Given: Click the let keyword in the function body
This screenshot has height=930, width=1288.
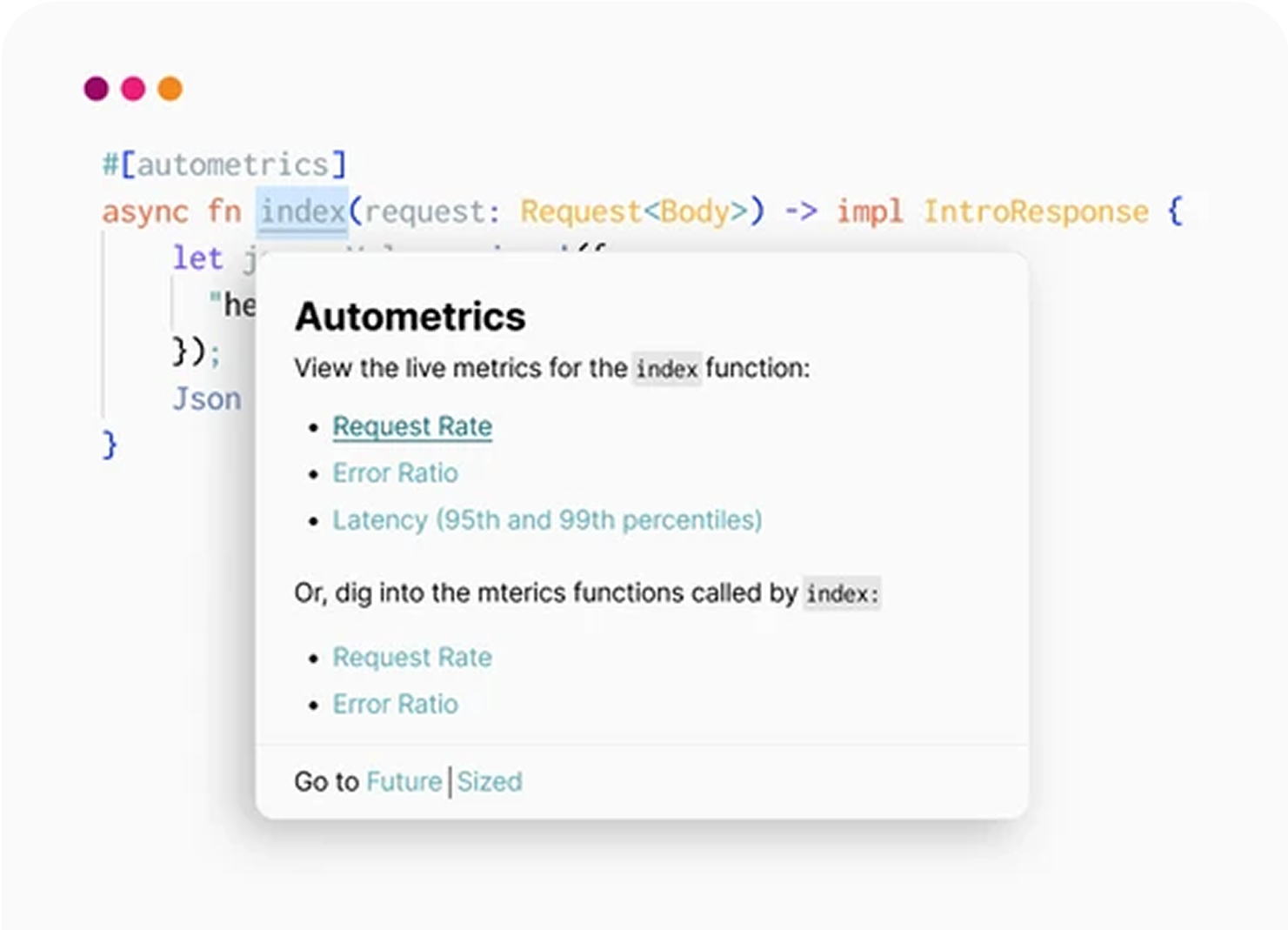Looking at the screenshot, I should click(197, 258).
